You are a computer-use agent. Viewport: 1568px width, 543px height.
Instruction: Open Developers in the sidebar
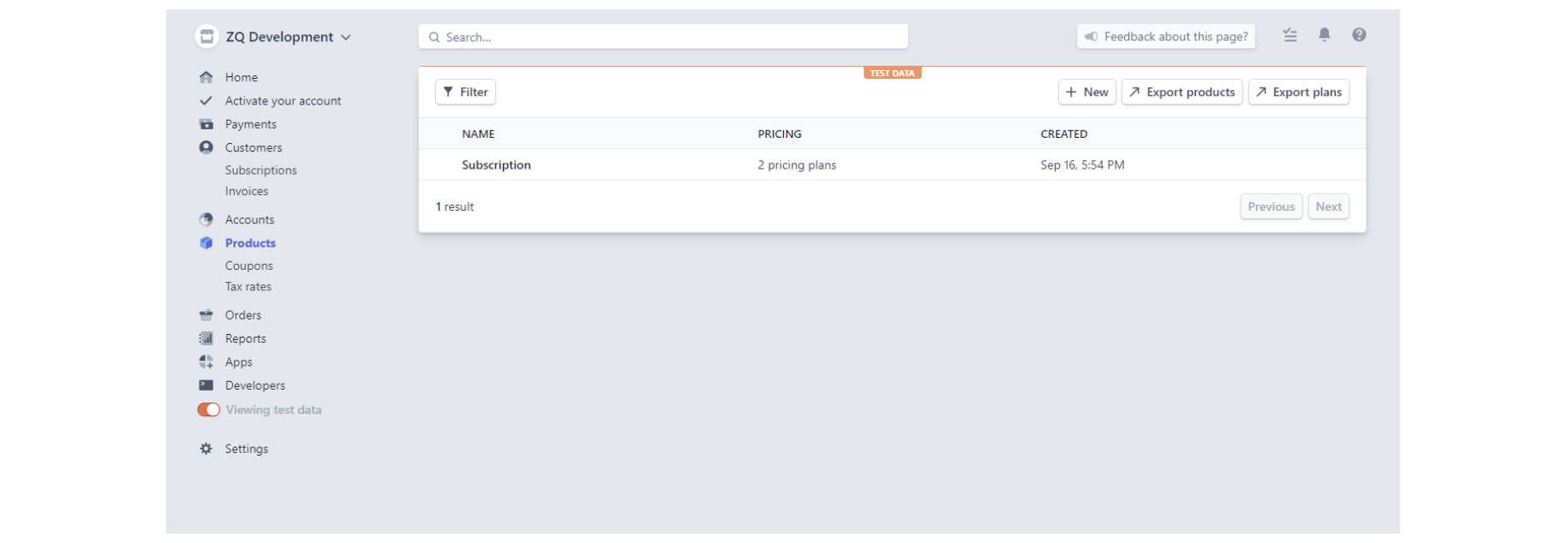point(255,385)
